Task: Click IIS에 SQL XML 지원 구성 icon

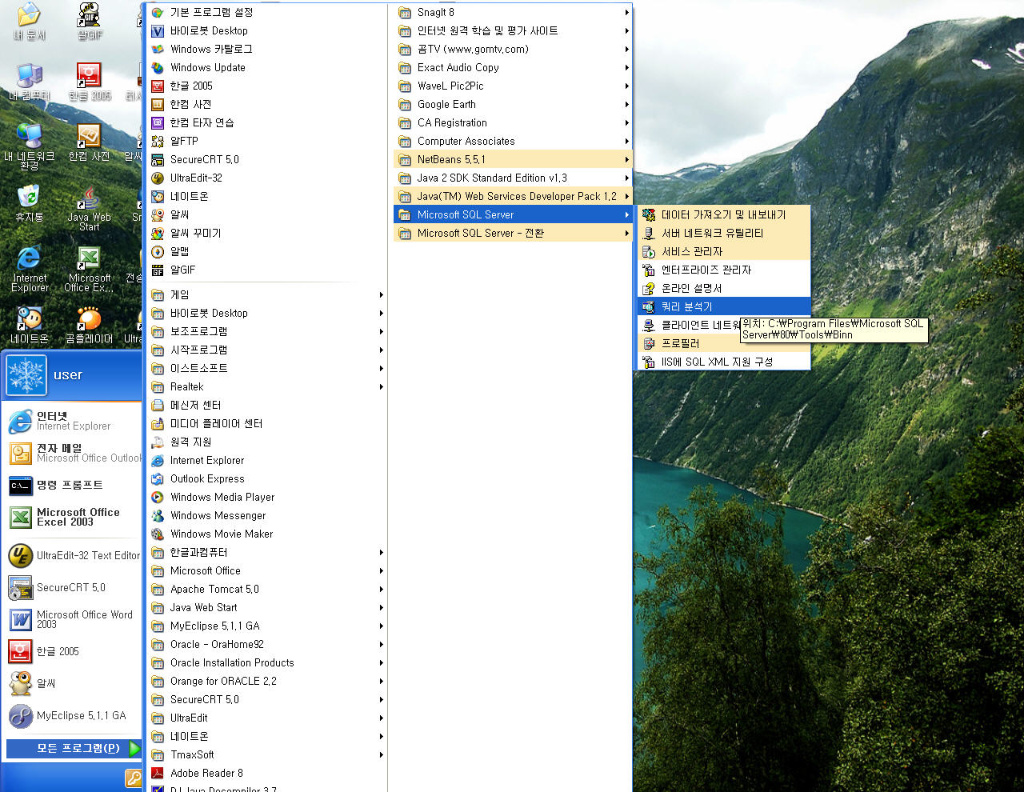Action: click(x=648, y=362)
